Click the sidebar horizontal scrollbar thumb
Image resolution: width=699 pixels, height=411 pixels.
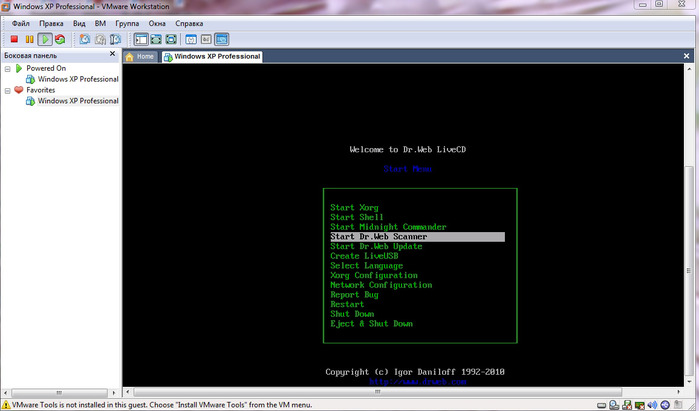(59, 393)
